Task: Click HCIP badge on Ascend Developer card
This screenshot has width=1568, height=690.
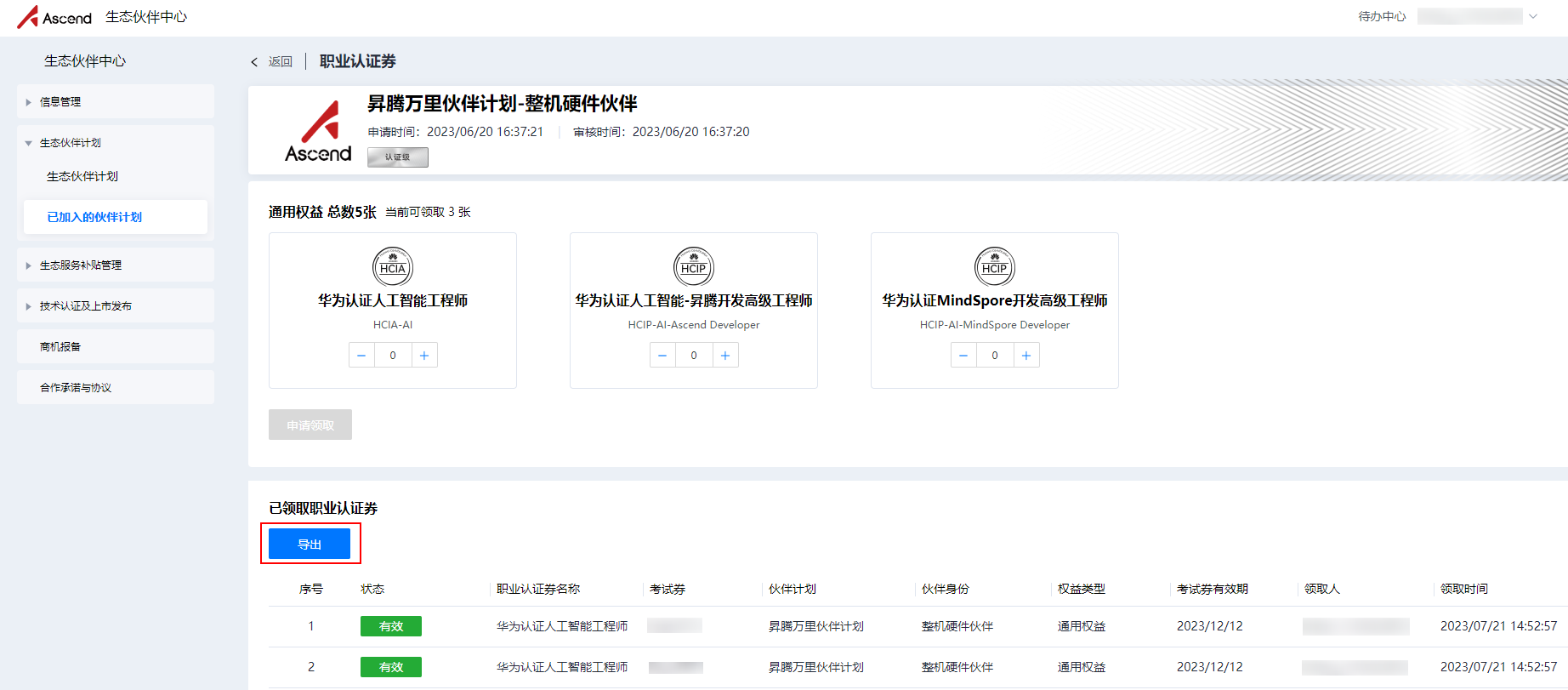Action: (x=694, y=267)
